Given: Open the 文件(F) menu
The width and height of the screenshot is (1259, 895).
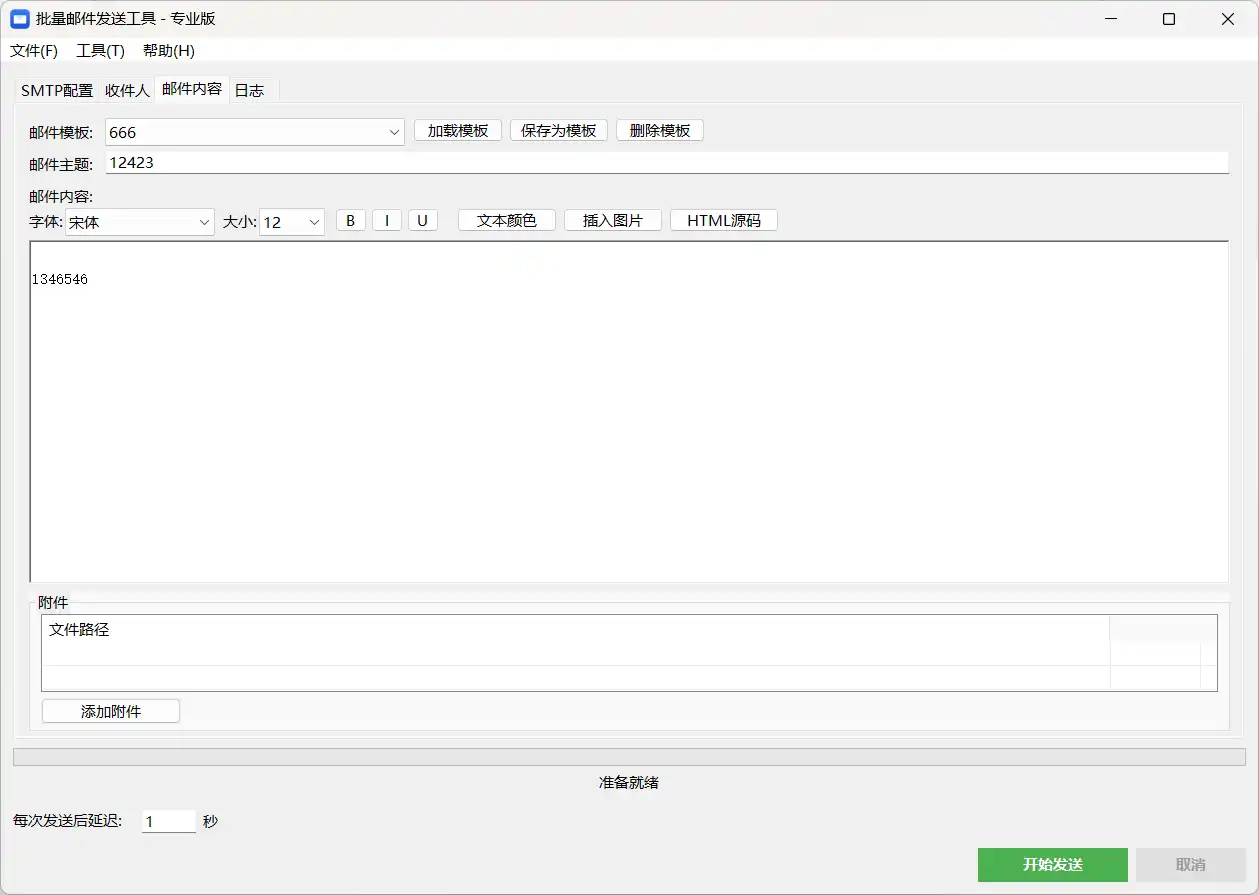Looking at the screenshot, I should [x=34, y=50].
